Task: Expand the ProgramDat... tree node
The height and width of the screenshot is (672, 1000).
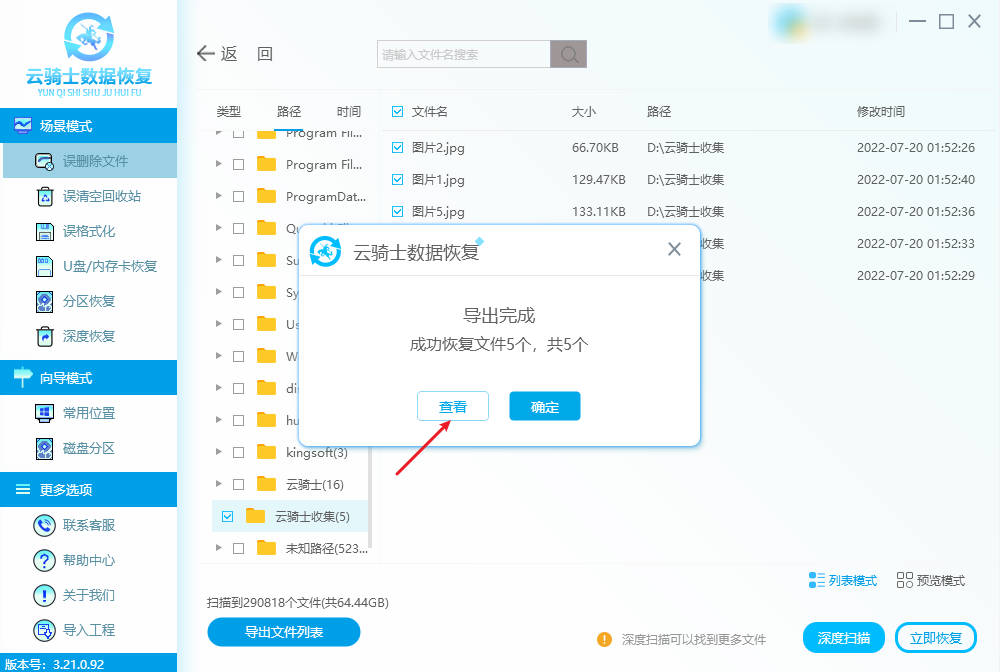Action: 219,196
